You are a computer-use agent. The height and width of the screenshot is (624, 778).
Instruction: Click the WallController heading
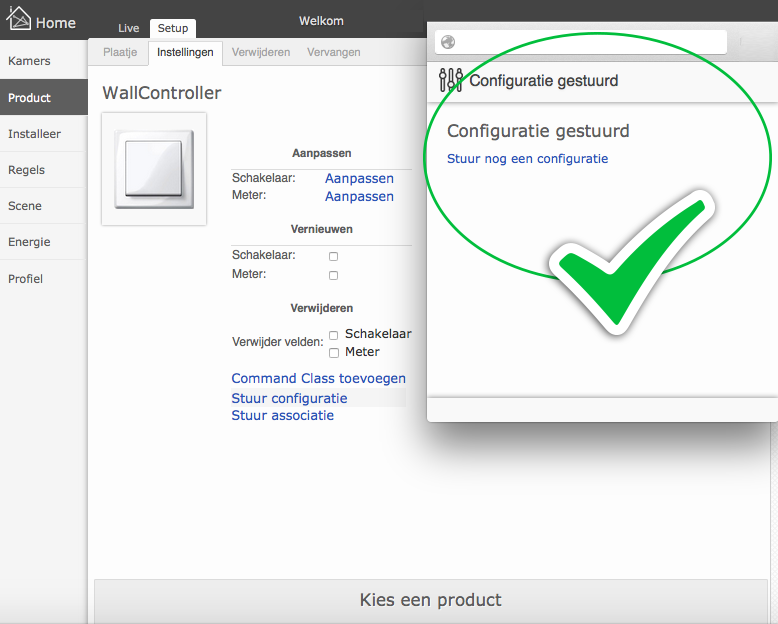162,93
